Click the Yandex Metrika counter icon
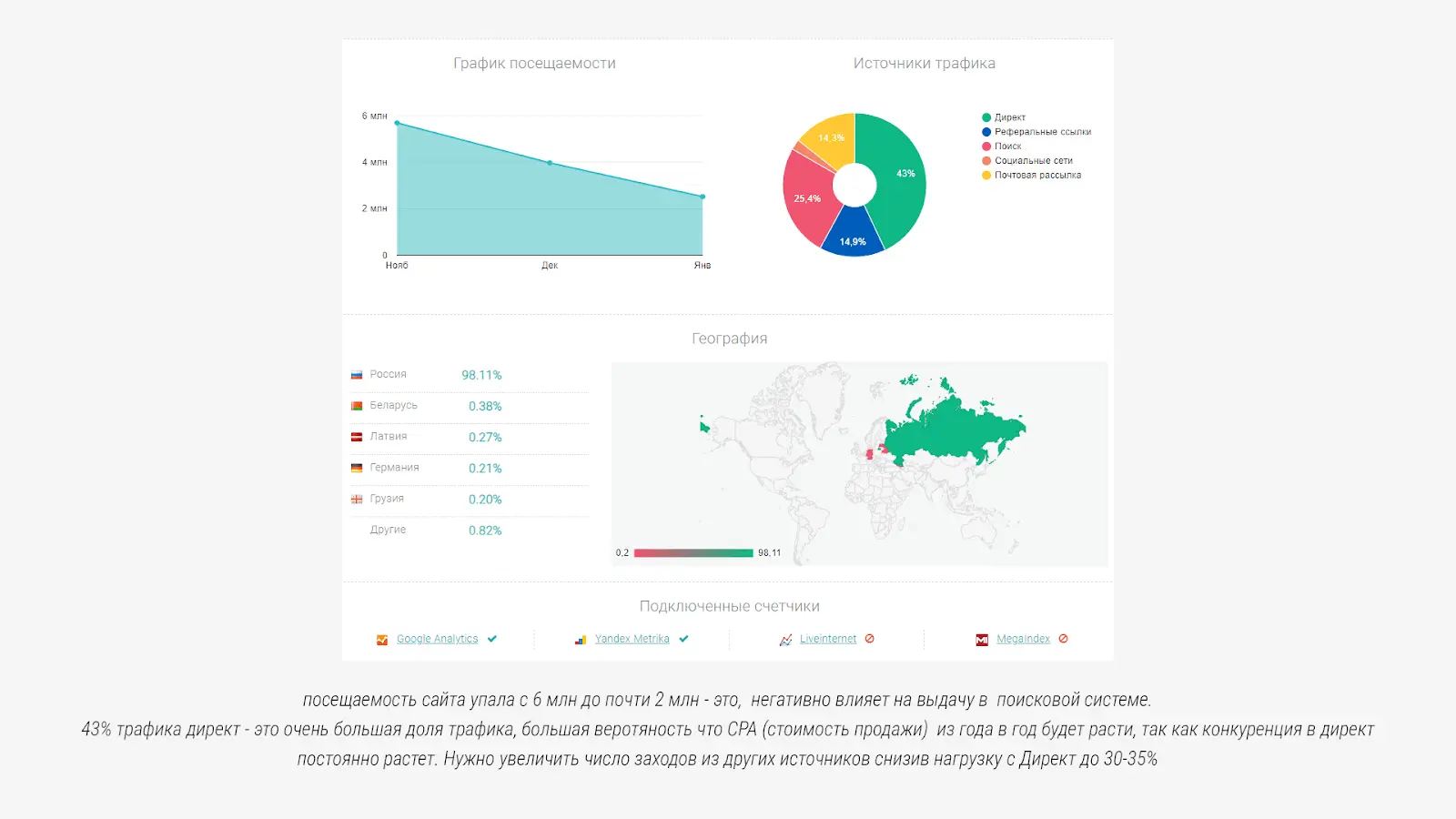Screen dimensions: 1456x819 click(x=581, y=640)
